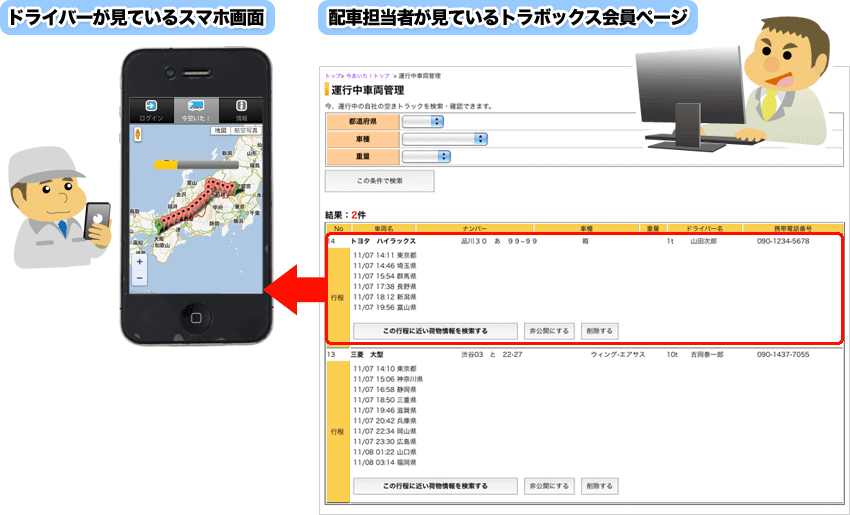
Task: Click phone number 090-1234-5678
Action: coord(783,241)
